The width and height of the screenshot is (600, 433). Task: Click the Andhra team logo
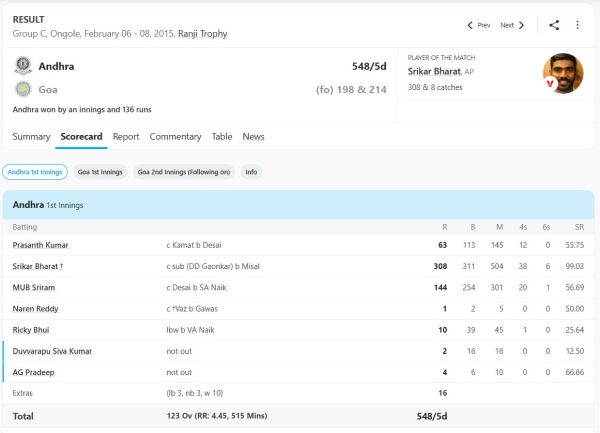click(22, 66)
